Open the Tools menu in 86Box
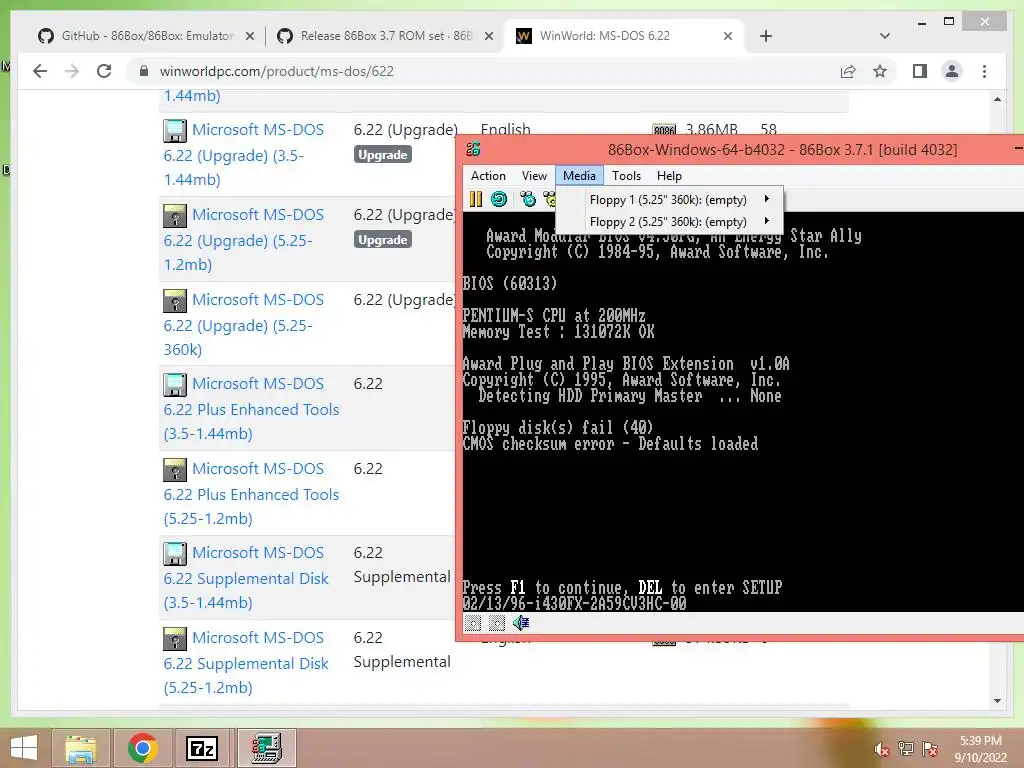Image resolution: width=1024 pixels, height=768 pixels. (626, 176)
